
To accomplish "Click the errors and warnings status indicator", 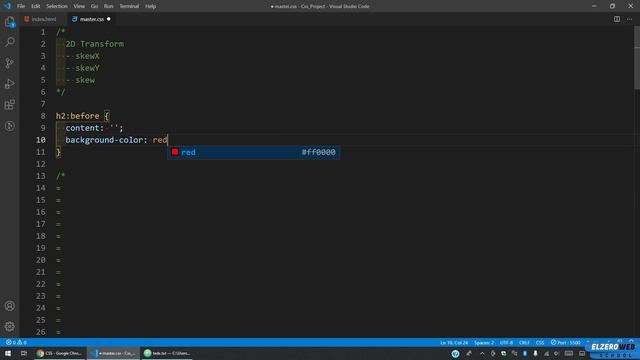I will [16, 342].
